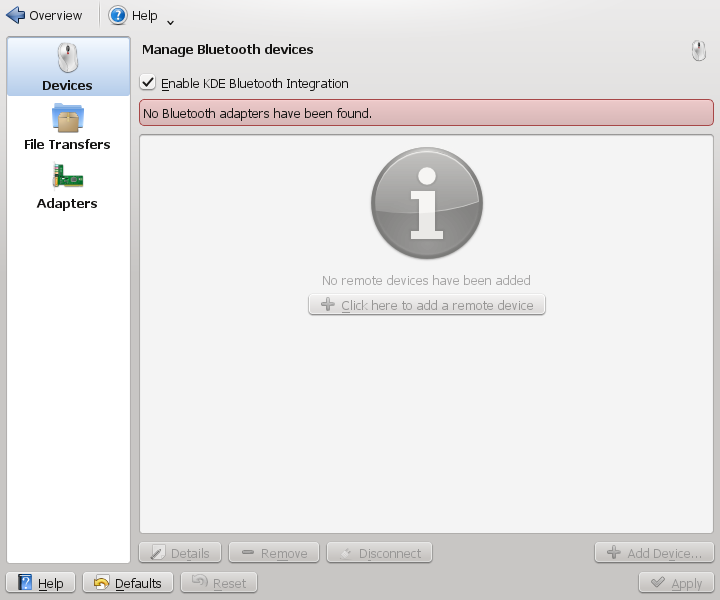The width and height of the screenshot is (720, 600).
Task: Click 'No remote devices have been added' text
Action: pyautogui.click(x=426, y=280)
